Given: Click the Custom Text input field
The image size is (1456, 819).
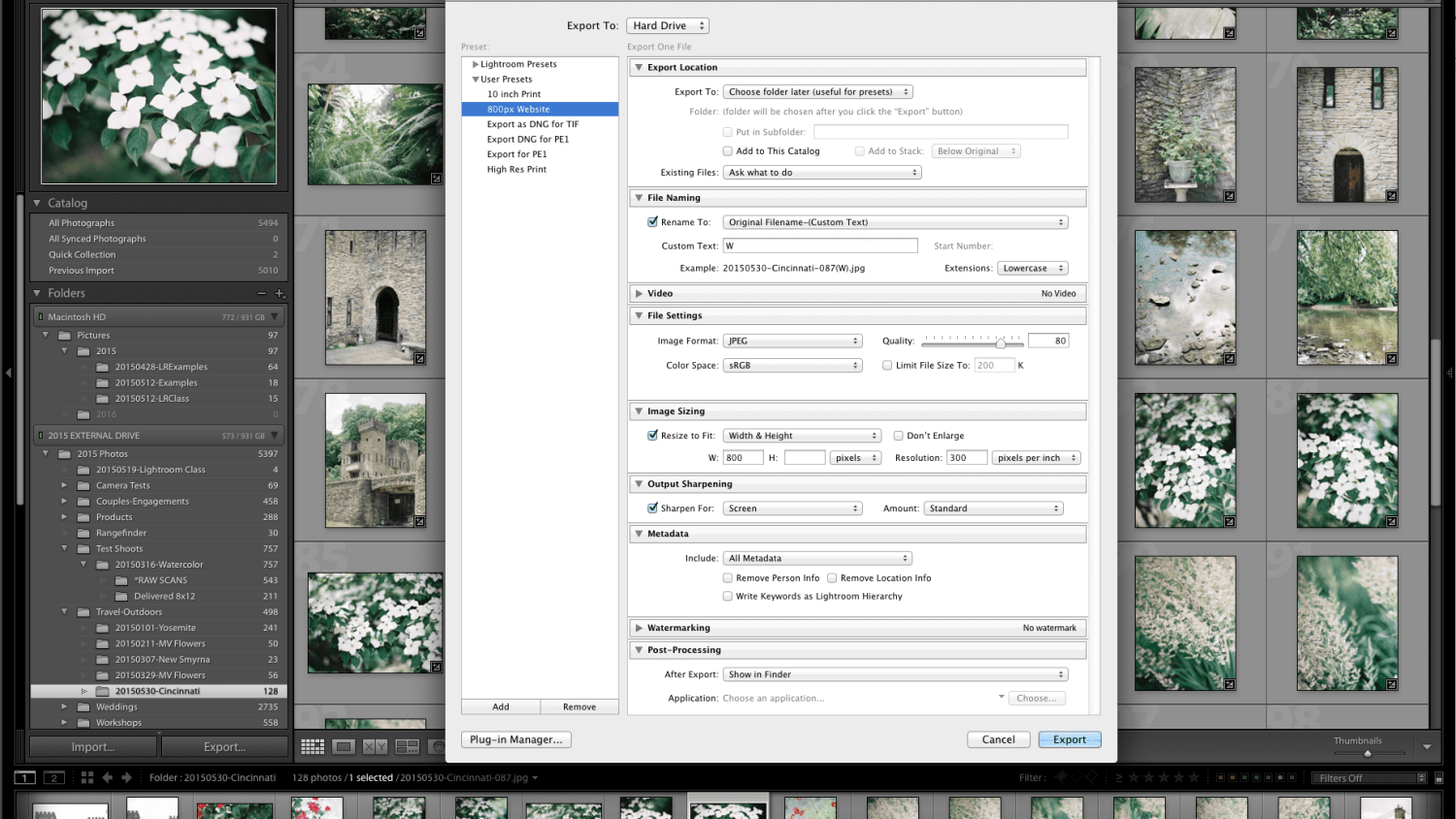Looking at the screenshot, I should (x=820, y=246).
